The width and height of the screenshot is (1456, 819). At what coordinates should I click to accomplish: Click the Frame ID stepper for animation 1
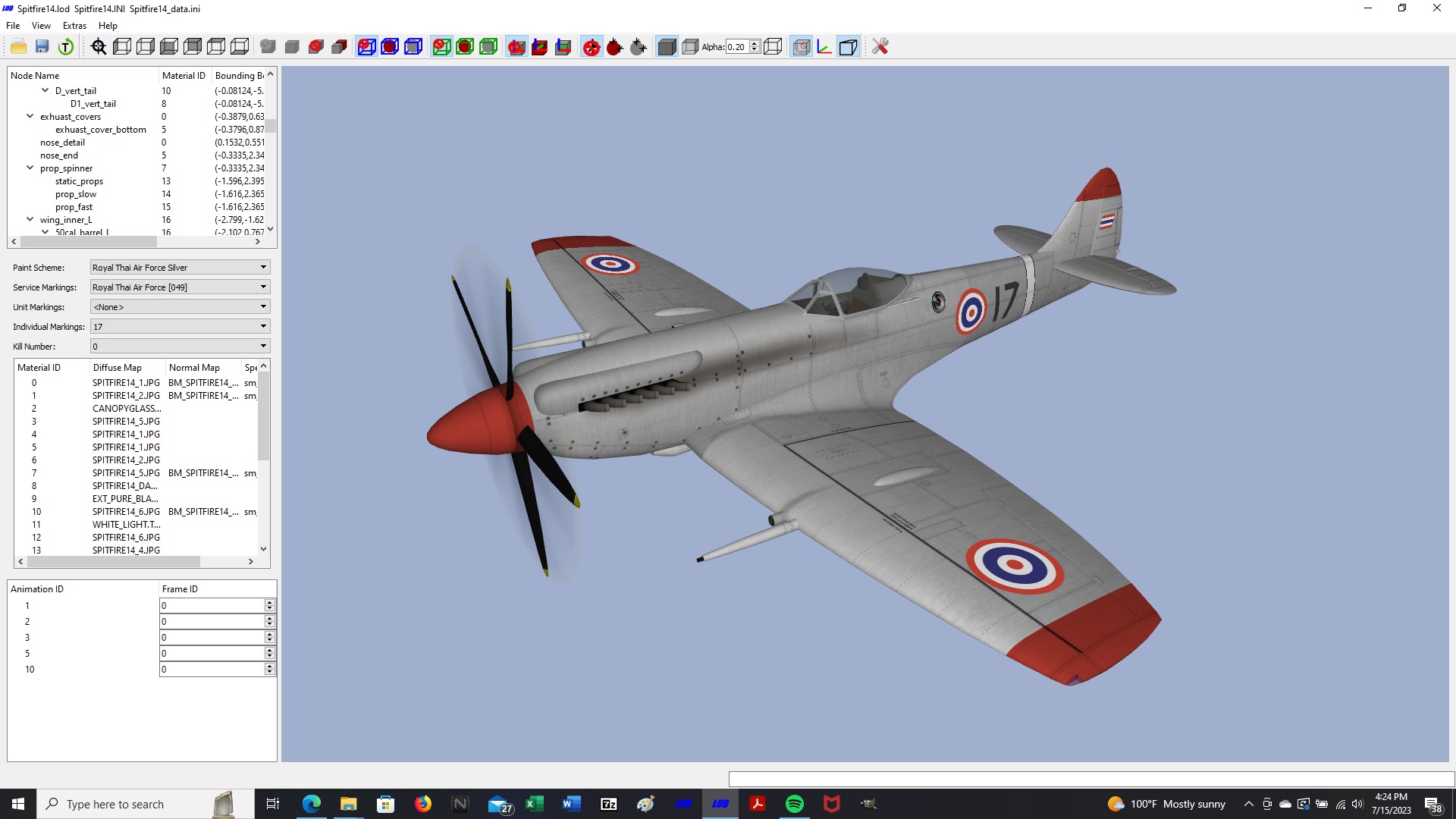pos(269,605)
